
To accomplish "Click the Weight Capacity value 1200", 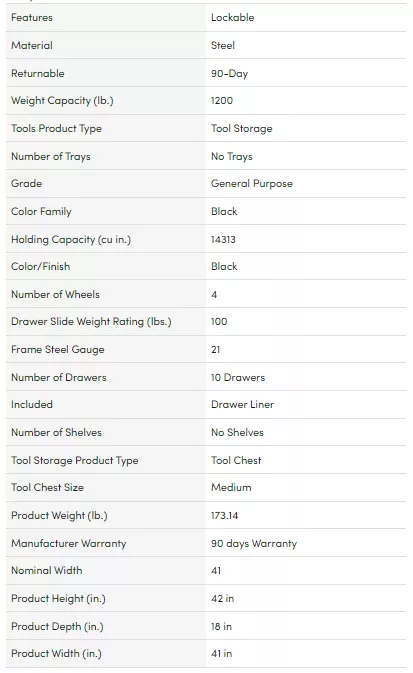I will (222, 100).
